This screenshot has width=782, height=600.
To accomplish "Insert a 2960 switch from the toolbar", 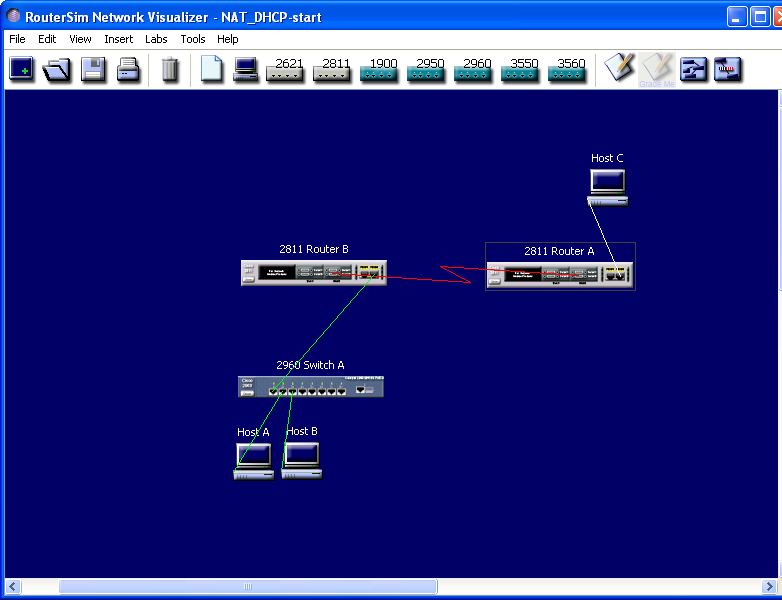I will click(x=473, y=69).
